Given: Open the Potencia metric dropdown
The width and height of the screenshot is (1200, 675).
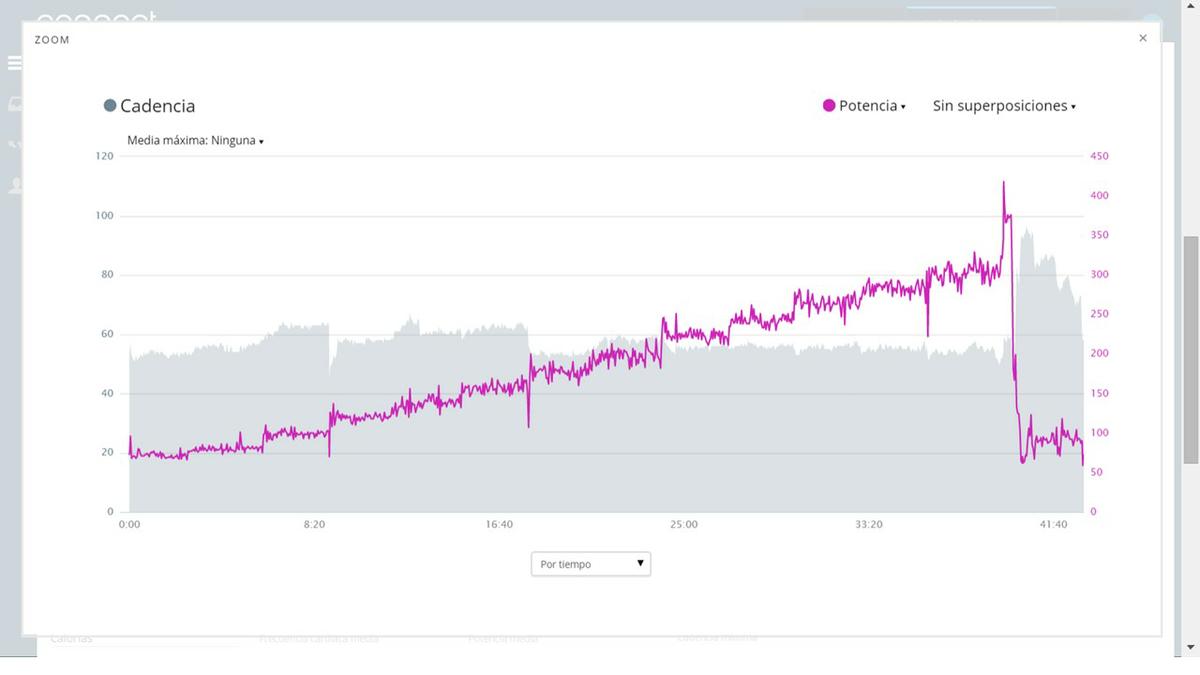Looking at the screenshot, I should pyautogui.click(x=866, y=106).
